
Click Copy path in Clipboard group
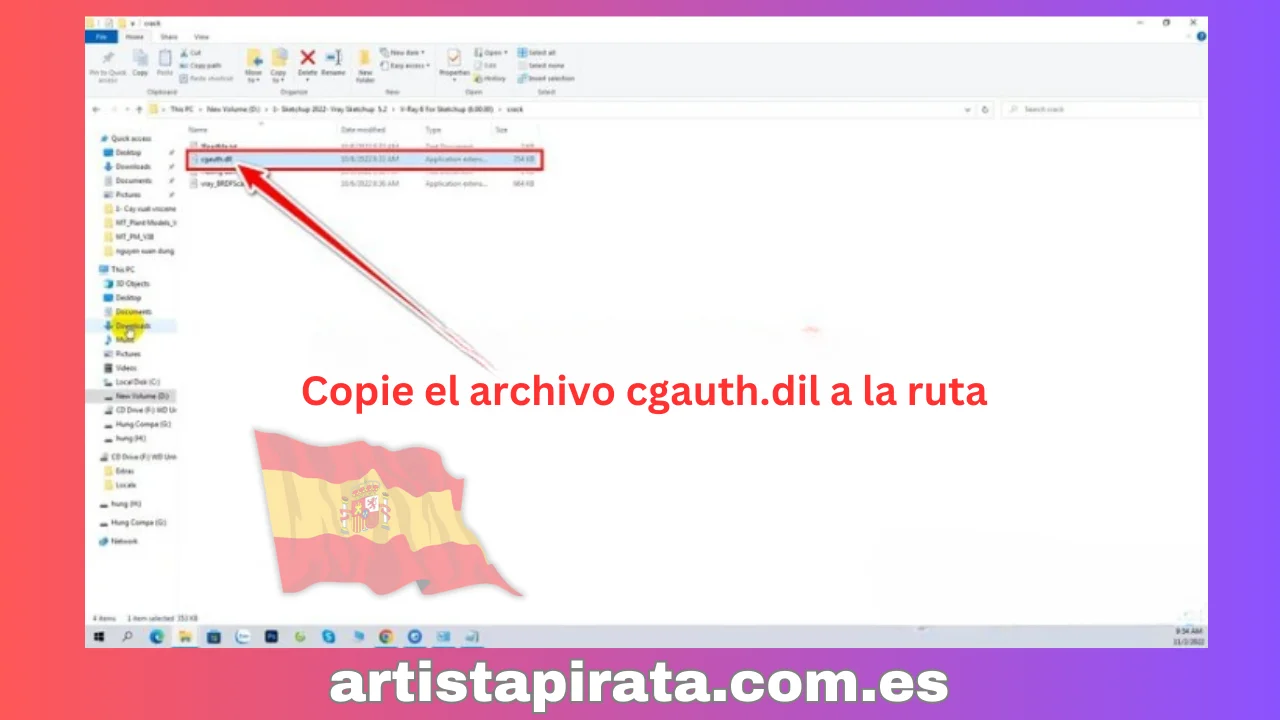click(x=201, y=65)
